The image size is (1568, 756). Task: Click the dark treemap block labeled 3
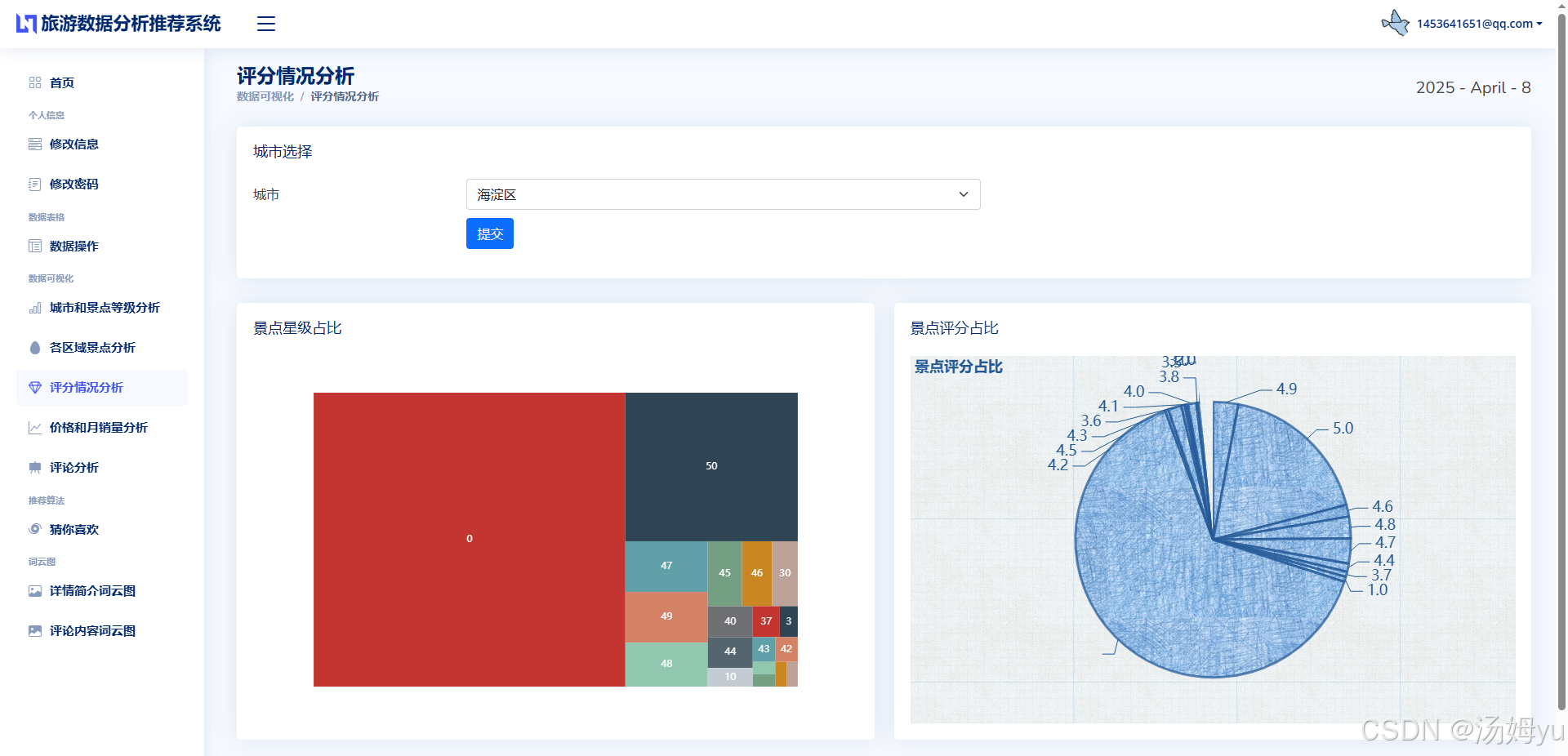pos(789,621)
